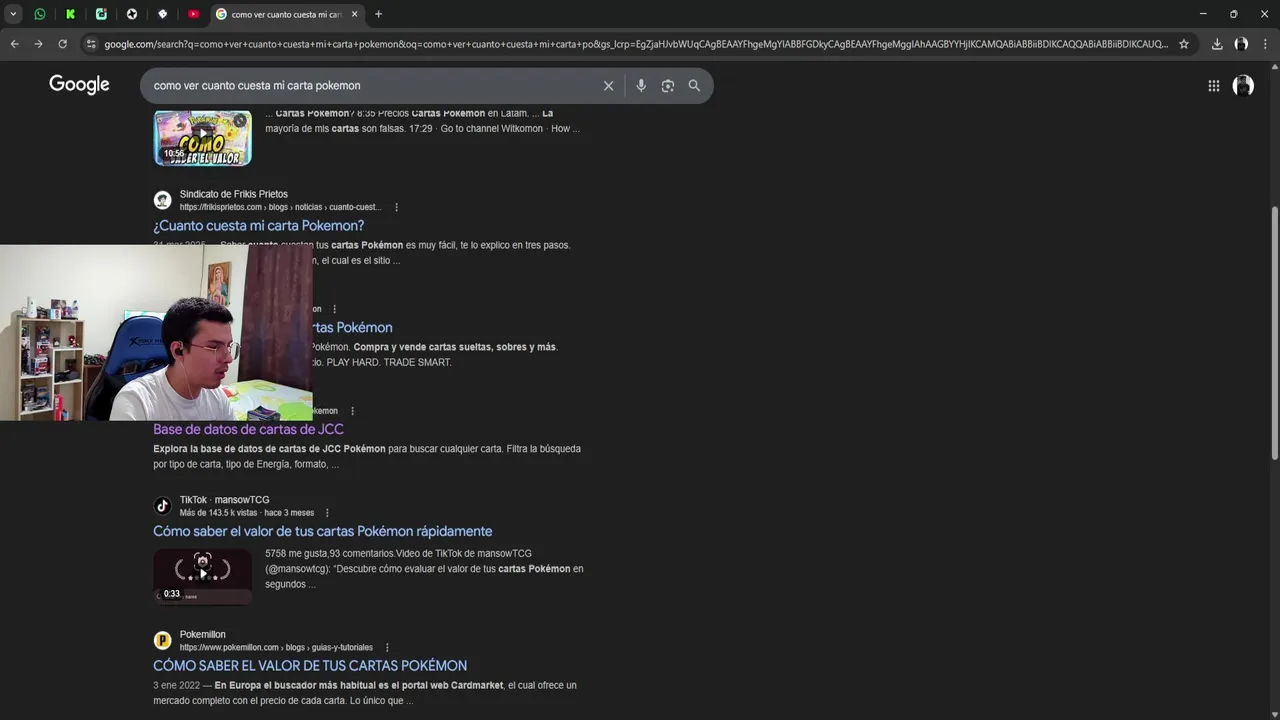Click the 'hace 3 meses' text

coord(289,513)
